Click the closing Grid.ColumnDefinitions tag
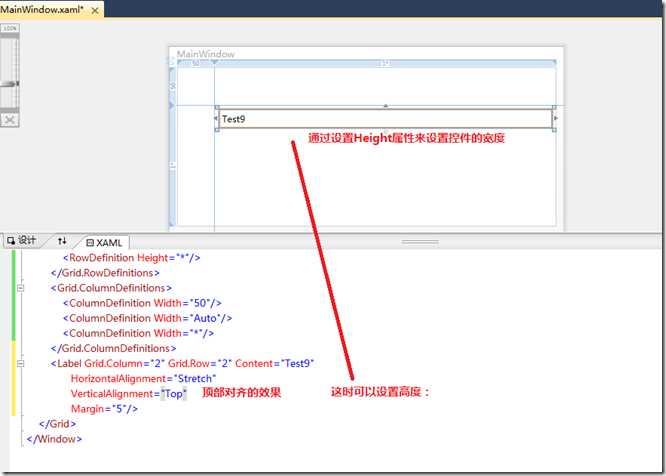This screenshot has height=476, width=666. (113, 348)
